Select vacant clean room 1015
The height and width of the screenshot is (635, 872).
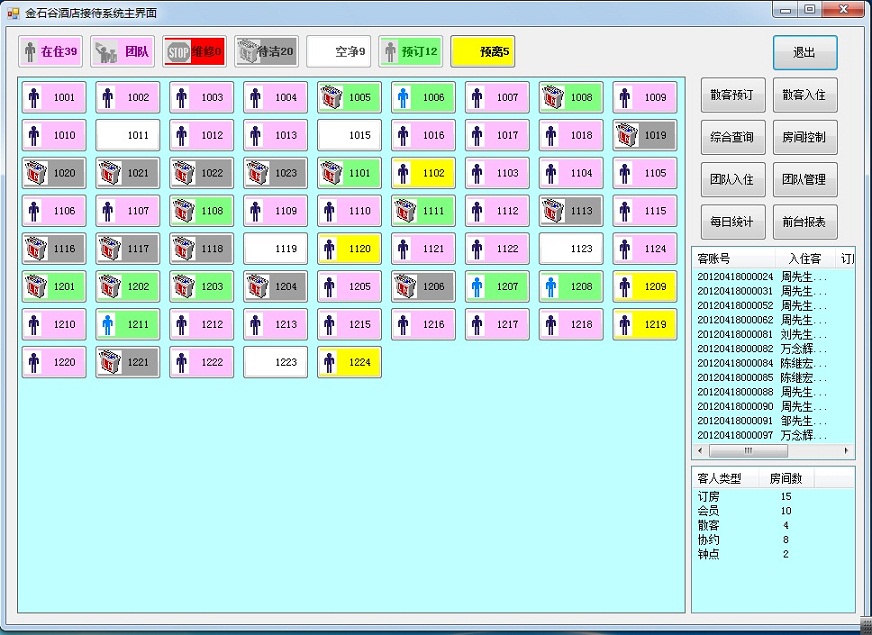click(x=349, y=135)
